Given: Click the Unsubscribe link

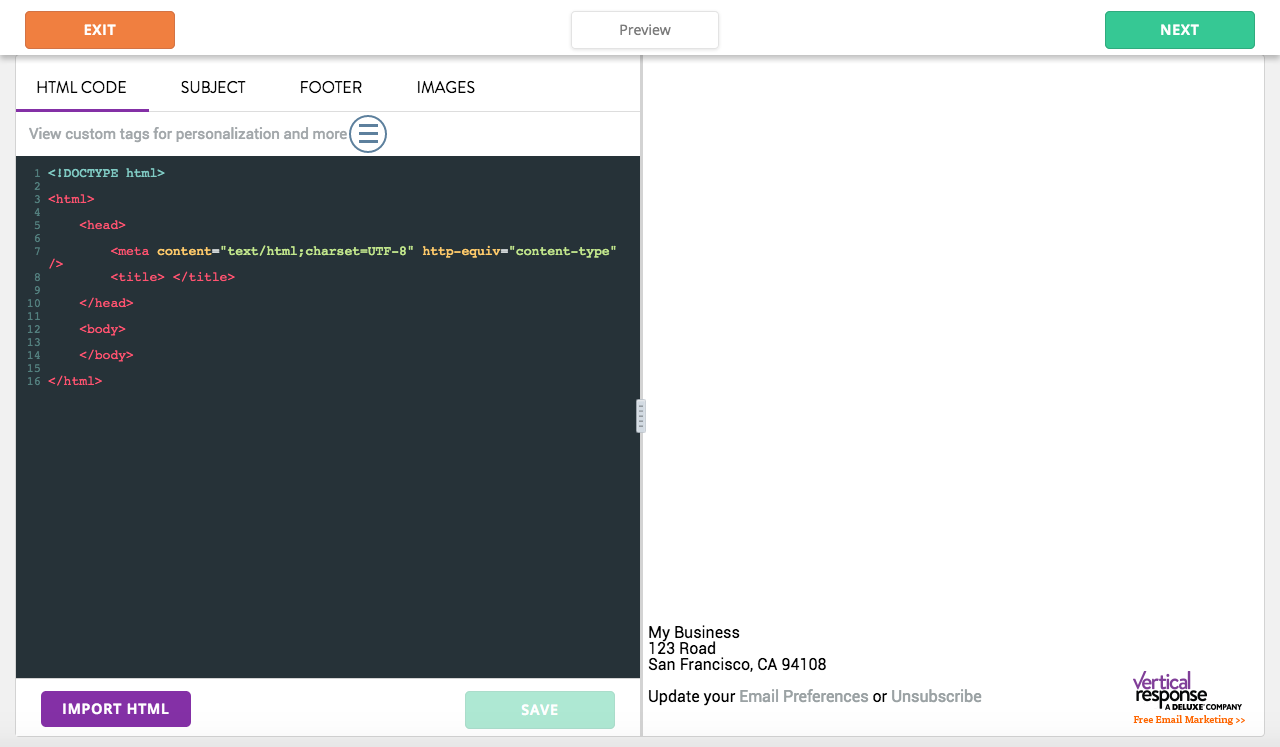Looking at the screenshot, I should pyautogui.click(x=936, y=696).
